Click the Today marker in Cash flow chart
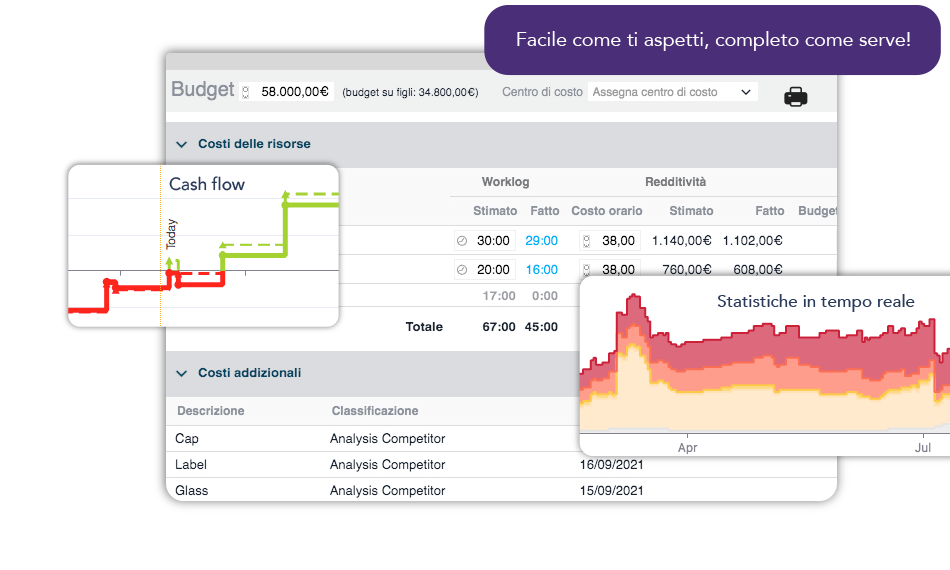Screen dimensions: 950x570 tap(171, 234)
